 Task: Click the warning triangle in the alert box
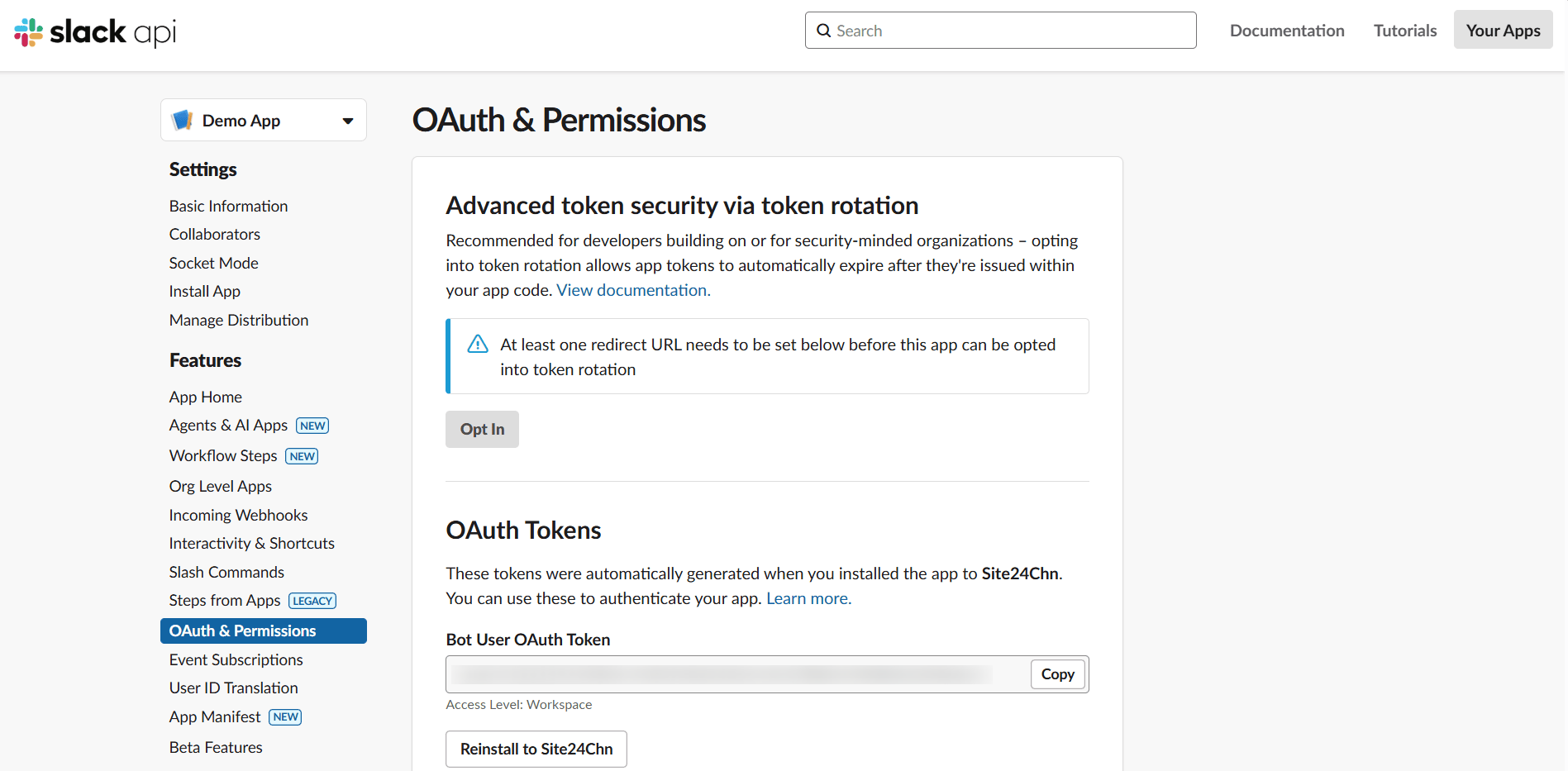(x=478, y=343)
